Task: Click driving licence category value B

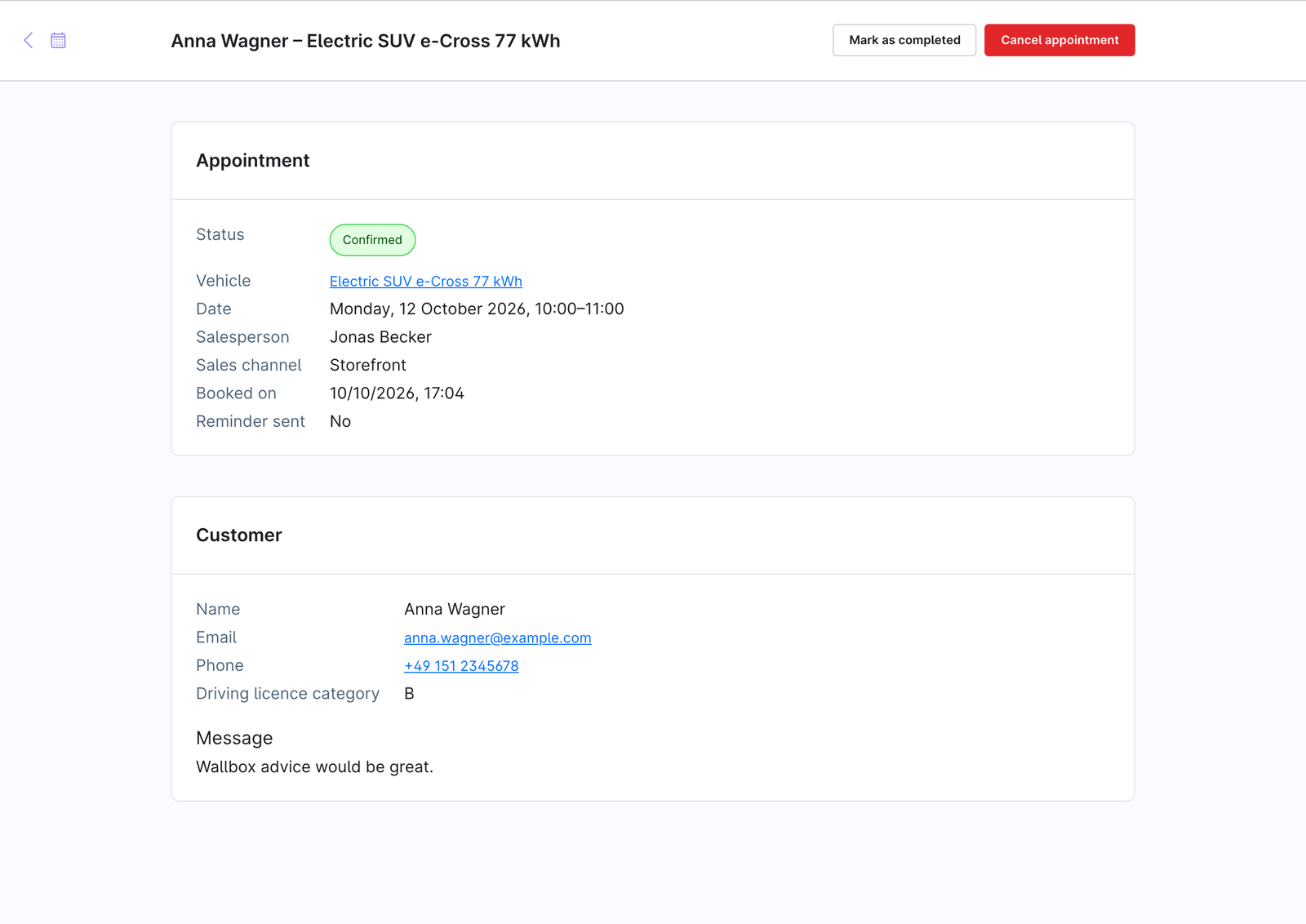Action: (x=409, y=694)
